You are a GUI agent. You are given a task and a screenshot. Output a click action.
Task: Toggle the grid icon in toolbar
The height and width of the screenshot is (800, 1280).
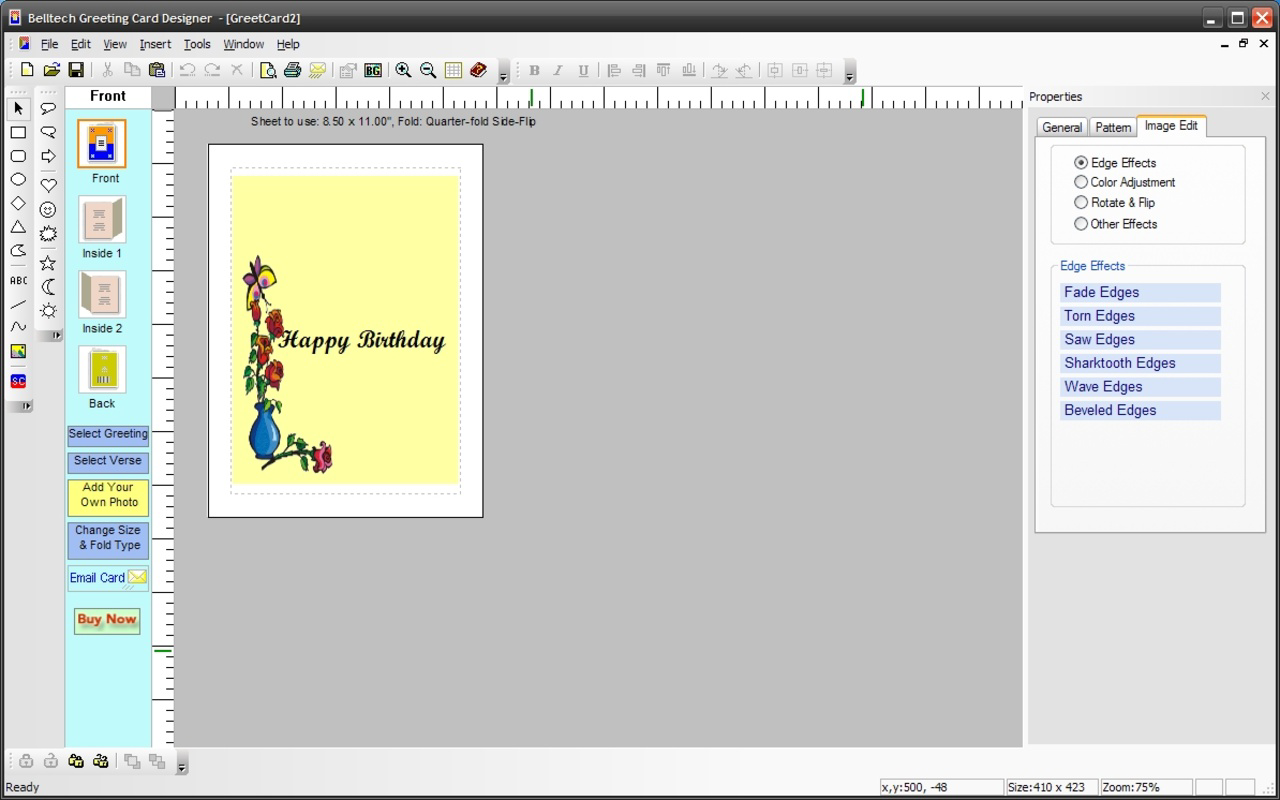[453, 70]
